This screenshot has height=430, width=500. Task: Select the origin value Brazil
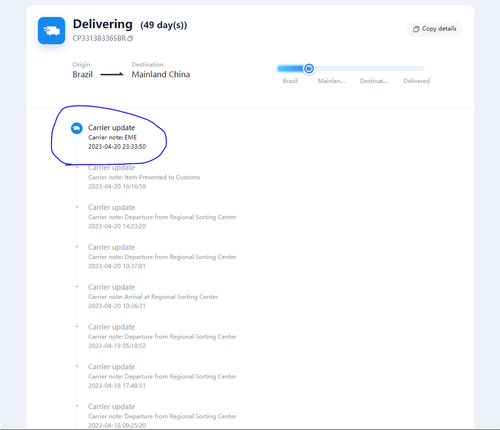click(83, 74)
